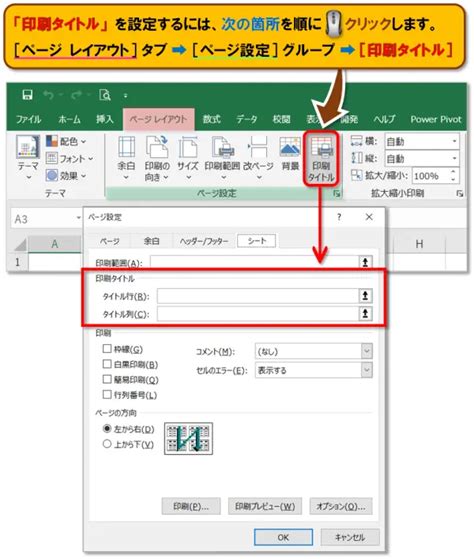Screen dimensions: 474x559
Task: Open the quick access toolbar customize arrow
Action: click(x=125, y=96)
